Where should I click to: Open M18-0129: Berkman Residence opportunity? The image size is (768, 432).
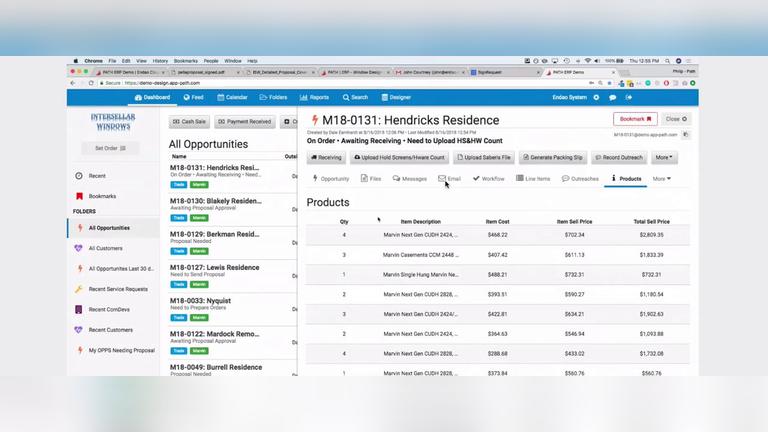point(215,234)
